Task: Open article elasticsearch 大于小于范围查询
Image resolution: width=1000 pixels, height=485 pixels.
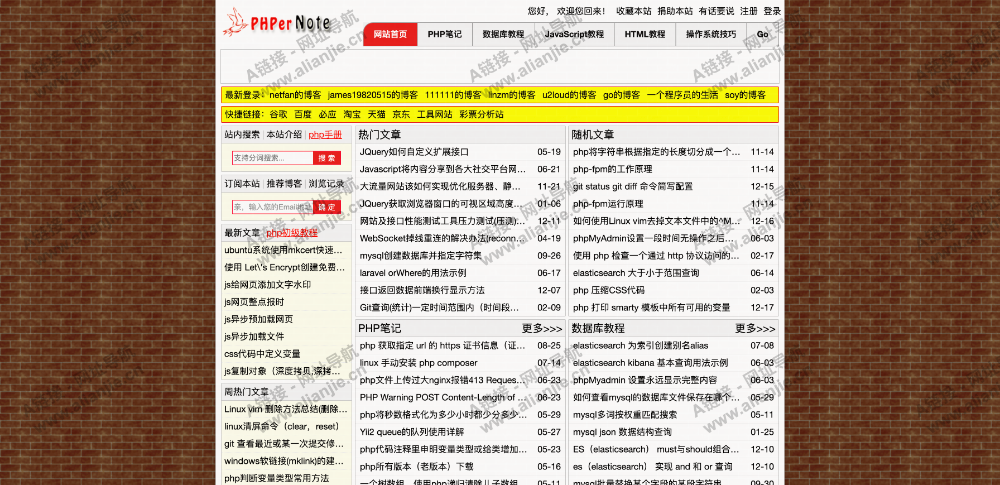Action: (636, 272)
